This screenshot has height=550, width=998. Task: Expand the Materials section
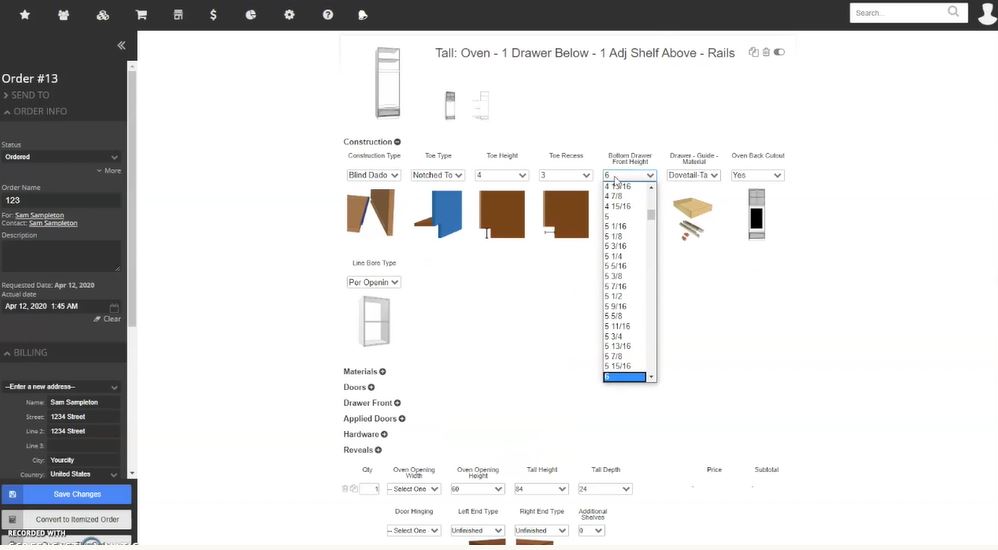pos(383,372)
